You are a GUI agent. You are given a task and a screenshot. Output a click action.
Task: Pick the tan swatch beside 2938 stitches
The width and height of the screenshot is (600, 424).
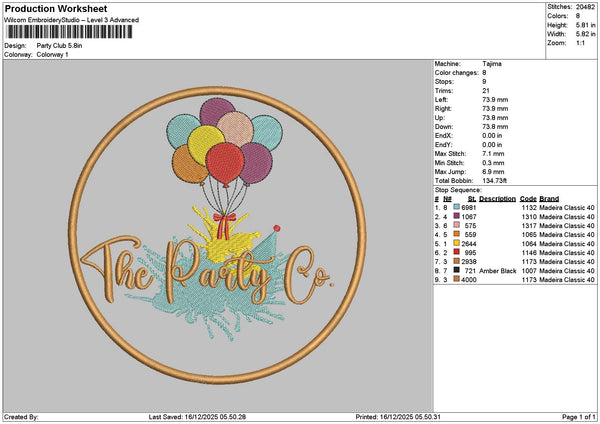click(457, 261)
